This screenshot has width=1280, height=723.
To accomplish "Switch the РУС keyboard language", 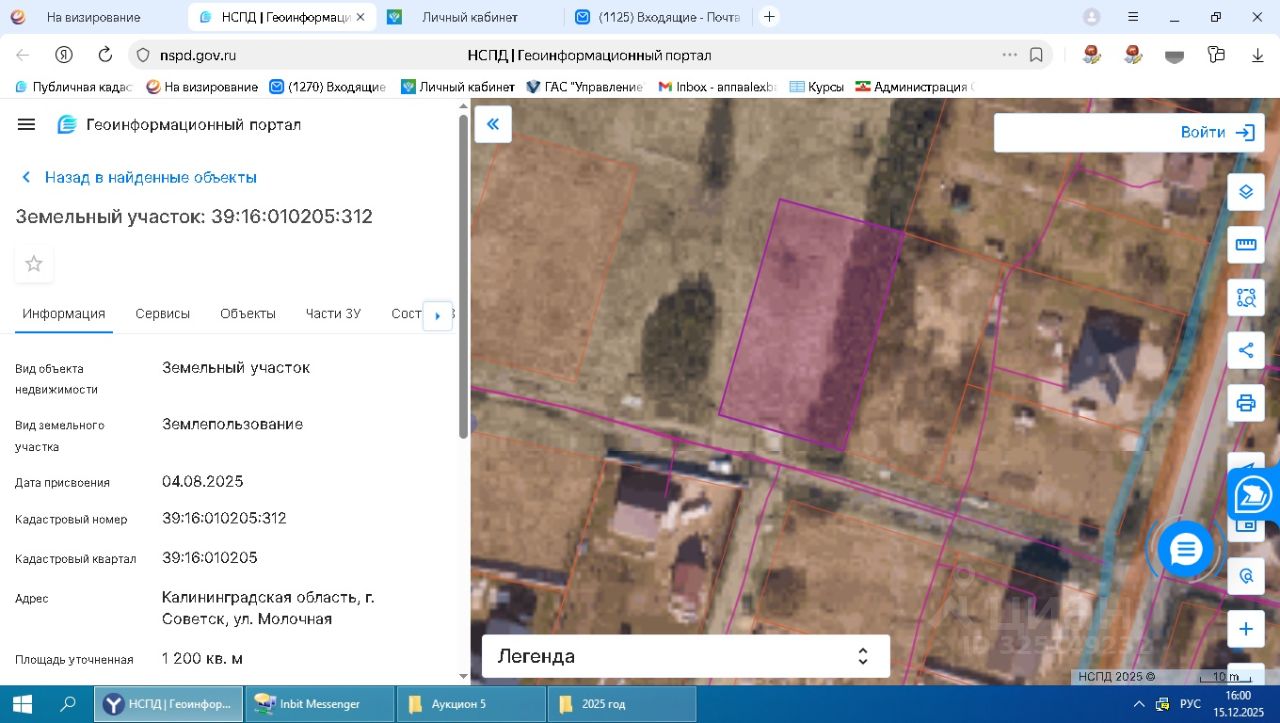I will click(x=1191, y=704).
